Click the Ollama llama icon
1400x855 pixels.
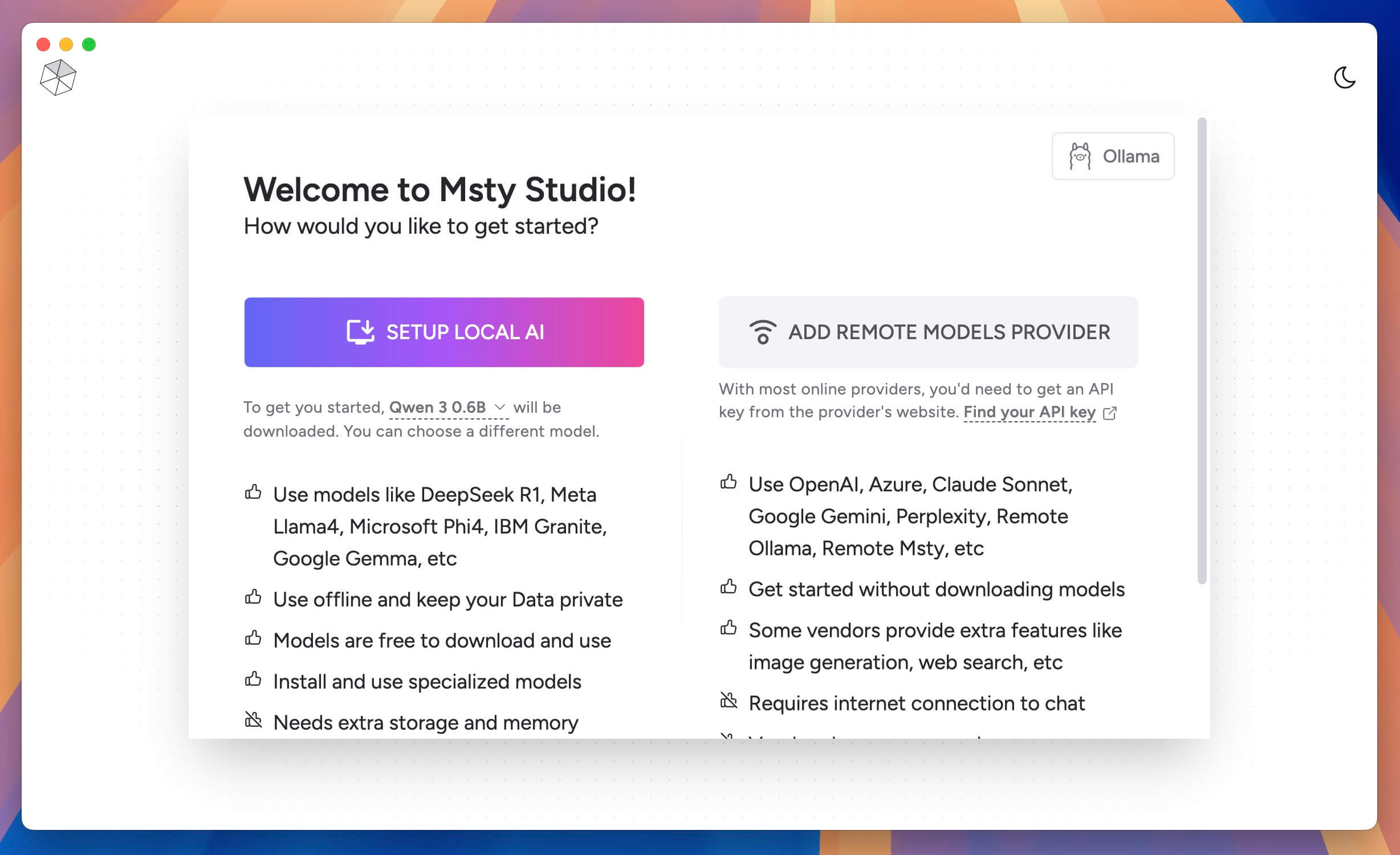(1079, 156)
